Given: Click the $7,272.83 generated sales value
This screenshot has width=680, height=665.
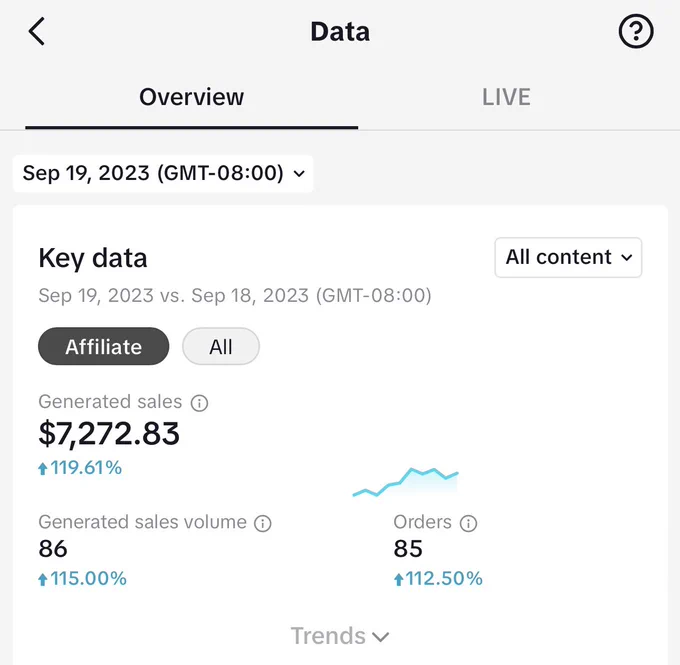Looking at the screenshot, I should (x=109, y=434).
